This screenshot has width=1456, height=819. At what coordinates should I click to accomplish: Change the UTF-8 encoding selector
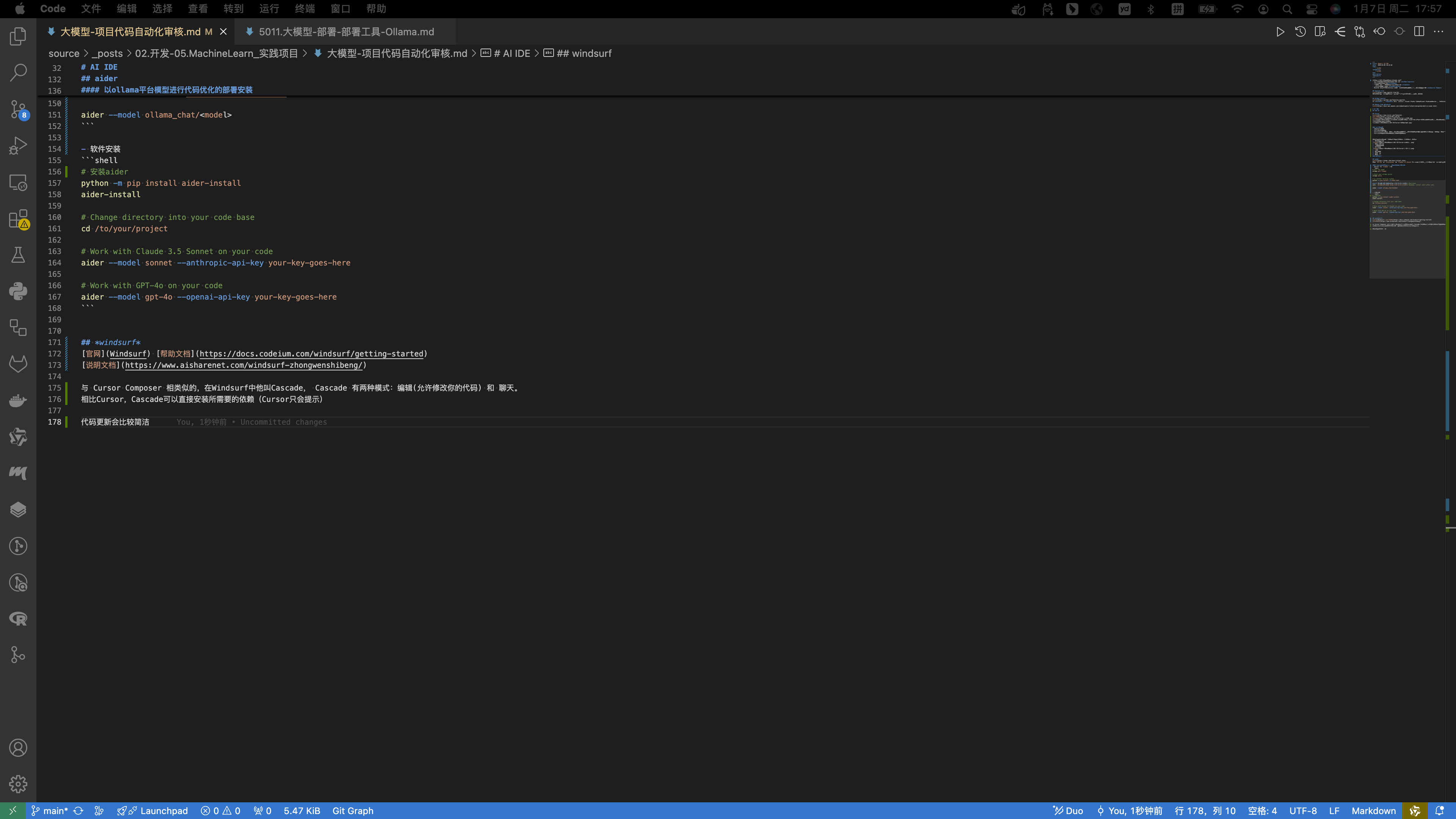(x=1302, y=811)
